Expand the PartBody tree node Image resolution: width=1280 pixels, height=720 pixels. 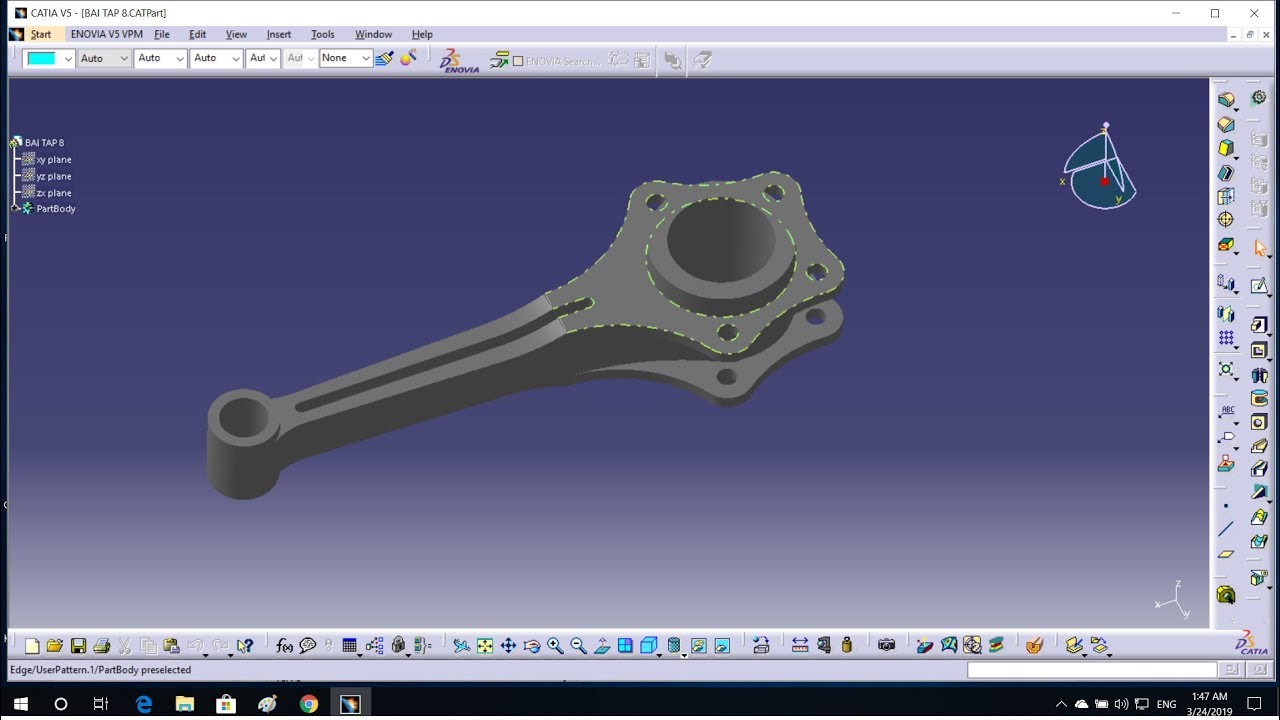click(15, 208)
